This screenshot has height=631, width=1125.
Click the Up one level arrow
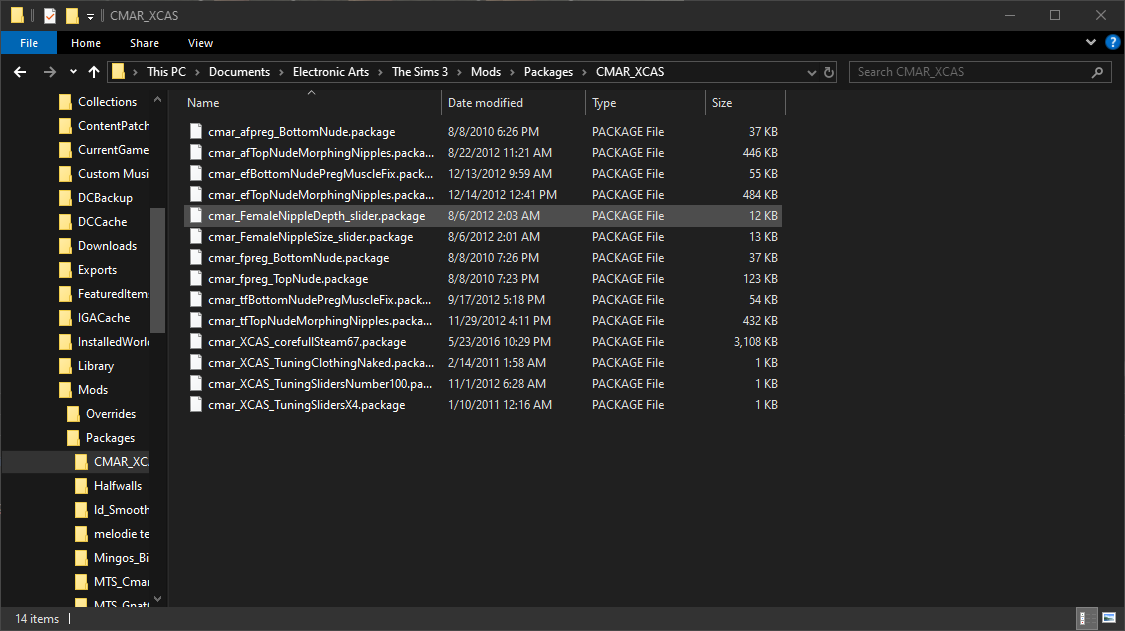(94, 72)
